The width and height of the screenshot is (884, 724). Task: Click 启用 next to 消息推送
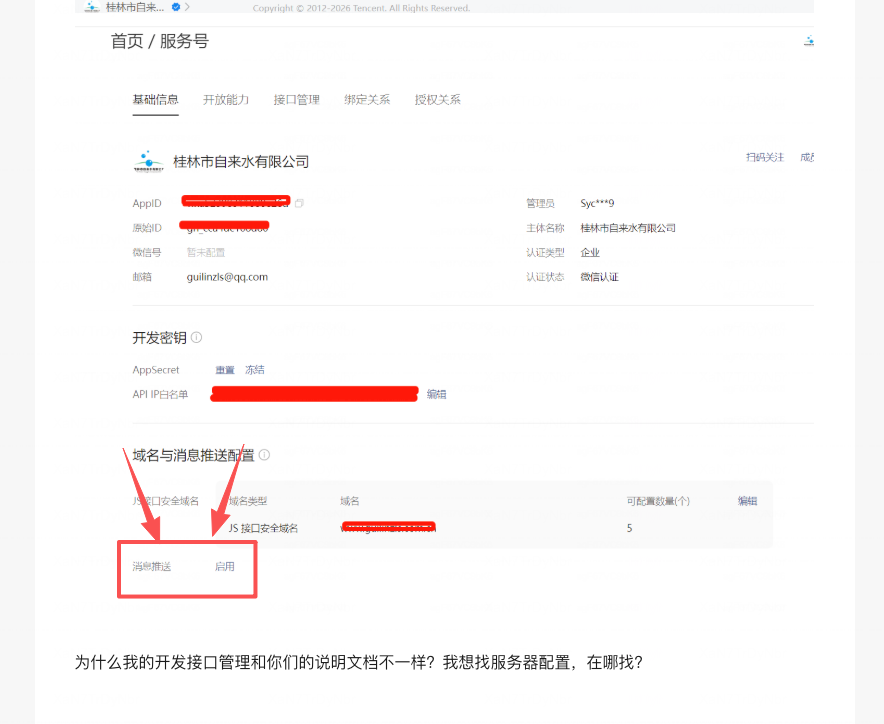click(x=224, y=566)
